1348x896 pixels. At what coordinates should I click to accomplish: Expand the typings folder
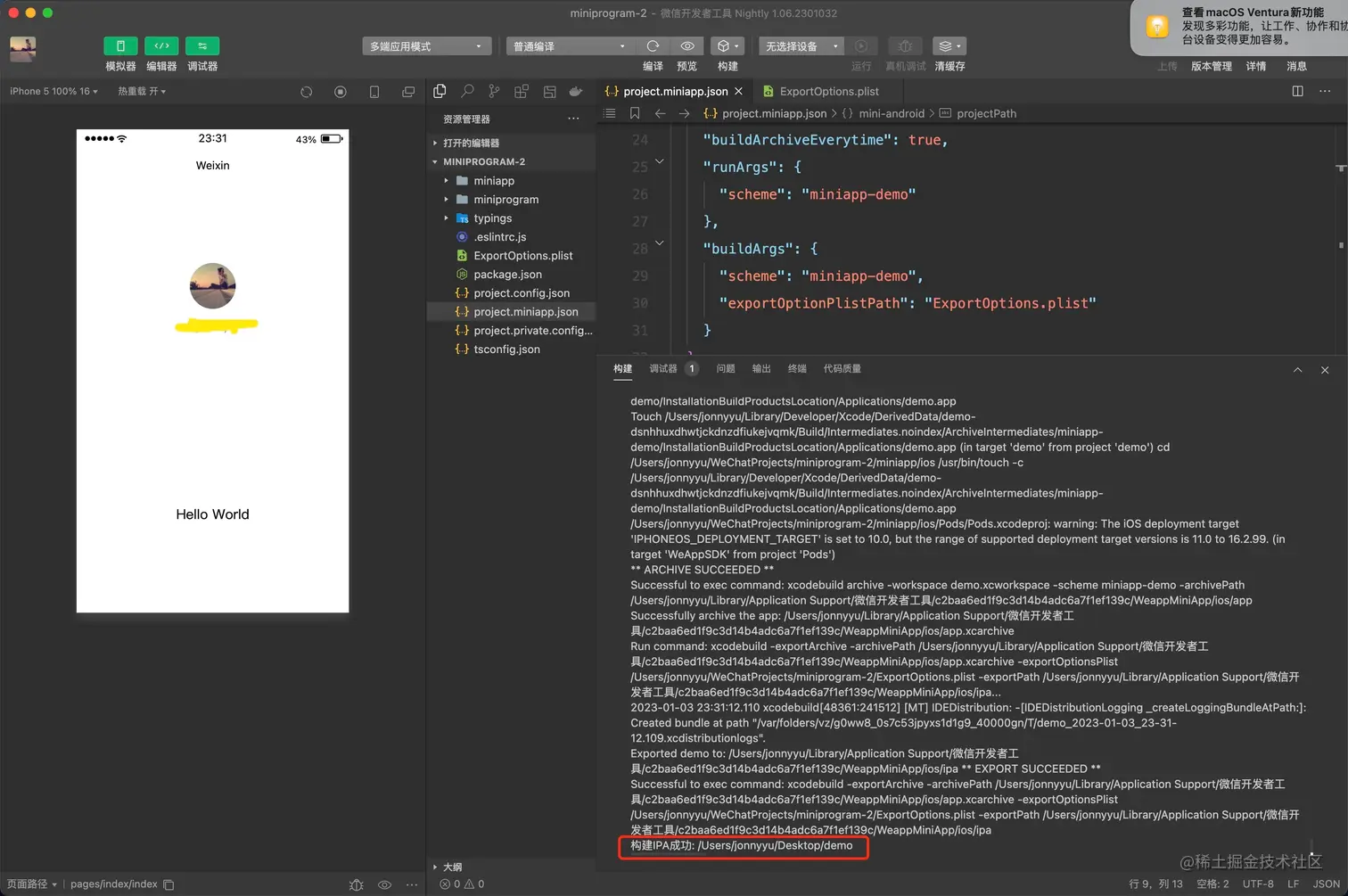click(x=511, y=218)
